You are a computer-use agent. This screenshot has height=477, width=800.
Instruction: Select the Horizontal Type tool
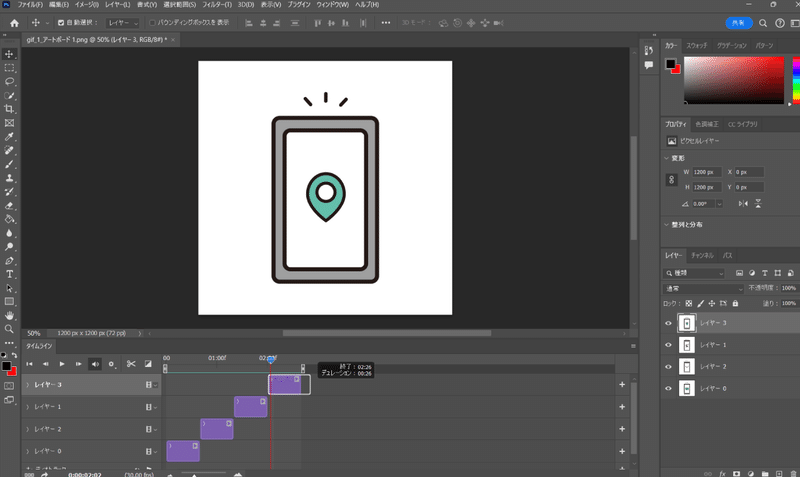[9, 274]
